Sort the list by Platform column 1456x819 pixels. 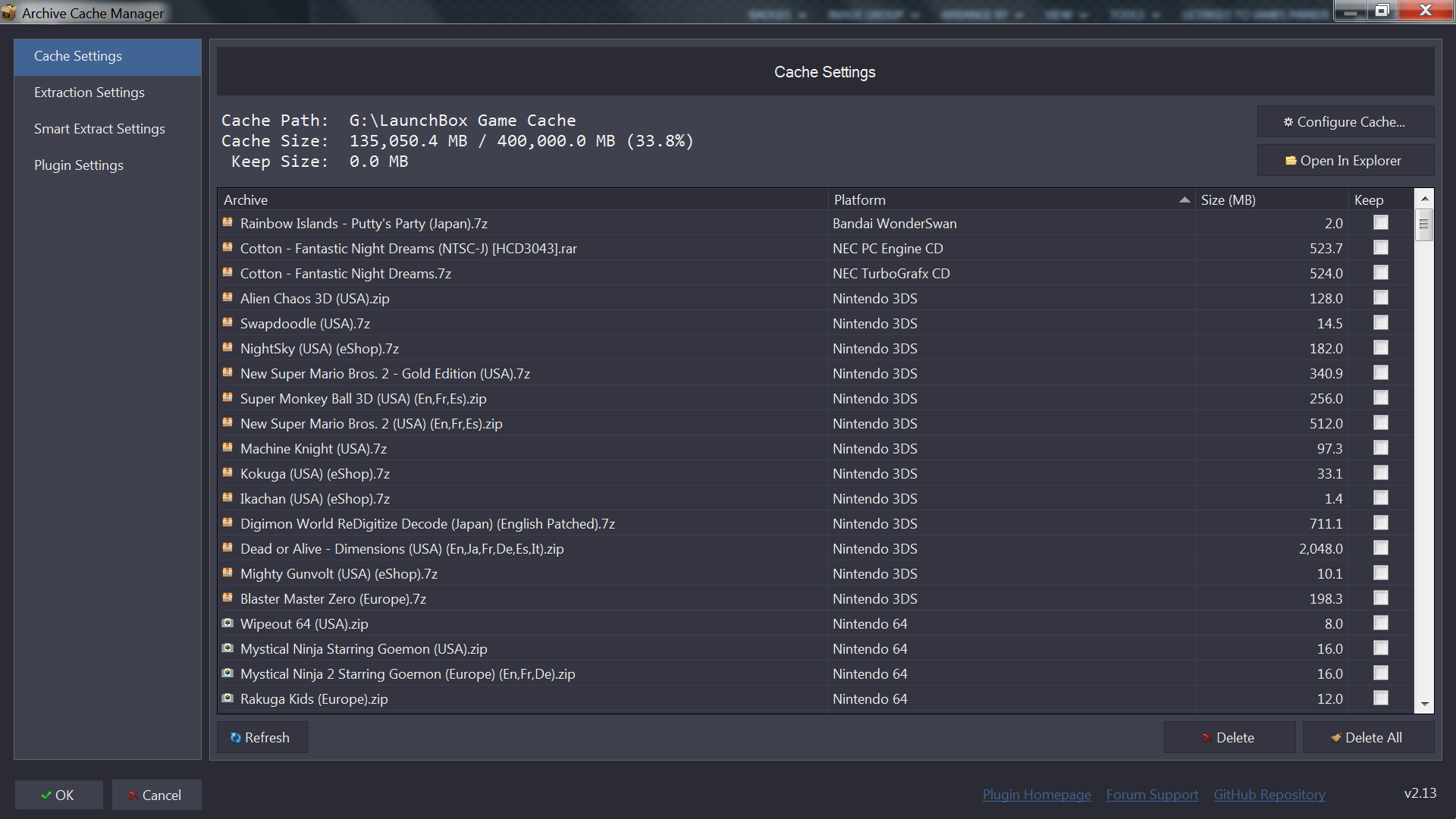1012,199
